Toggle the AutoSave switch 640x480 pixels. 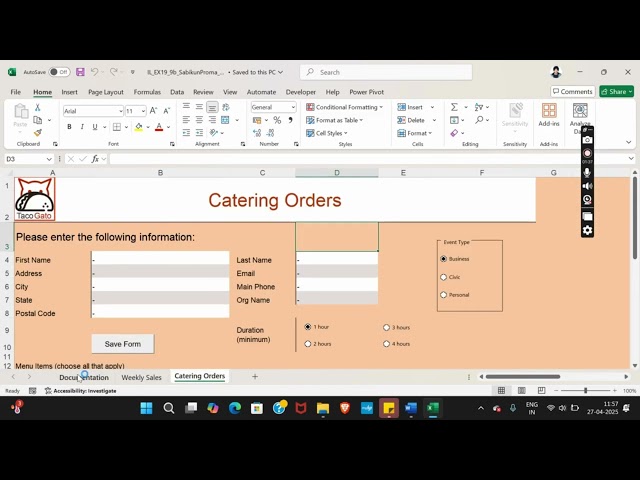point(59,72)
